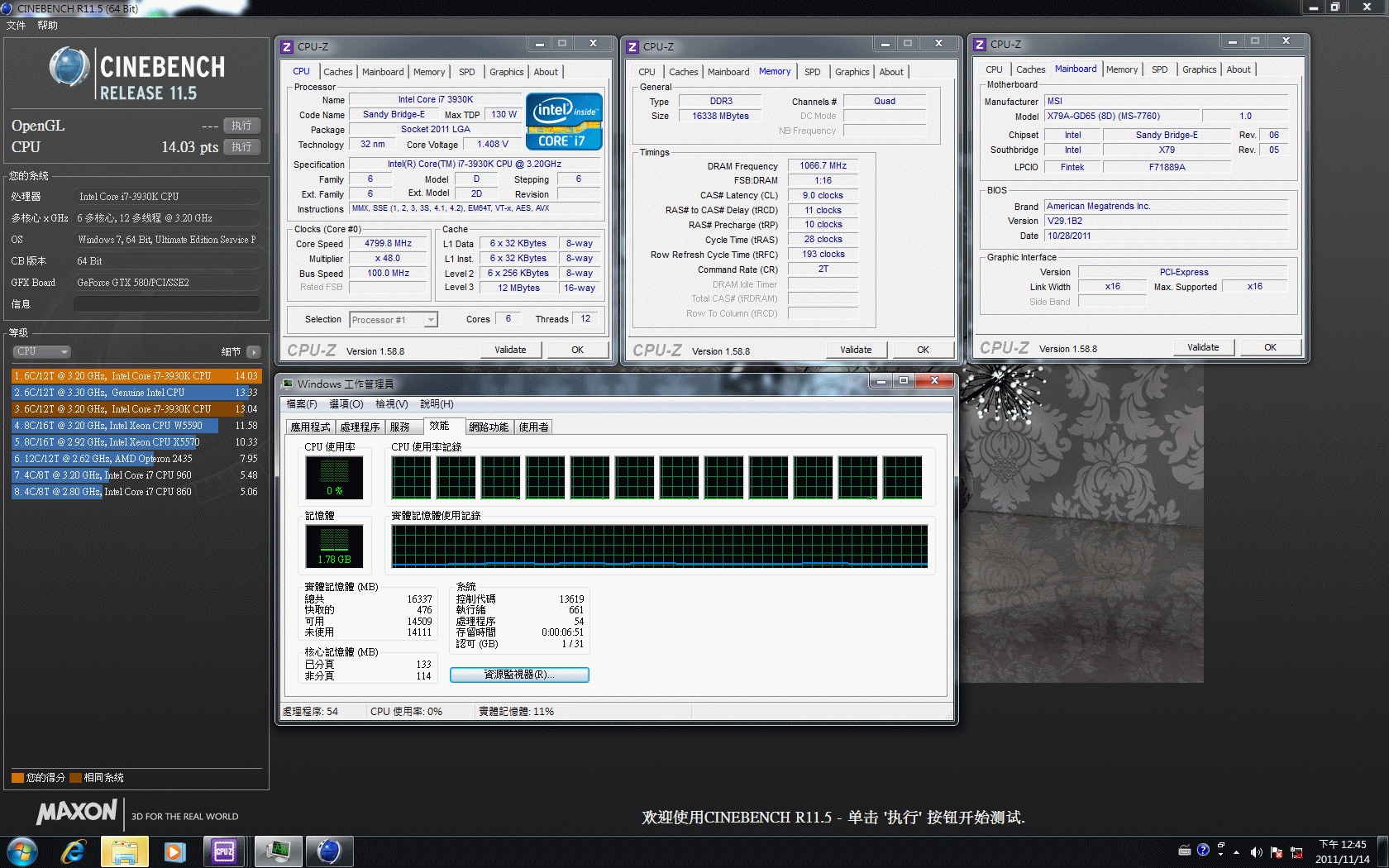Click CPU-Z Z icon in Mainboard window title
Viewport: 1389px width, 868px height.
tap(980, 45)
